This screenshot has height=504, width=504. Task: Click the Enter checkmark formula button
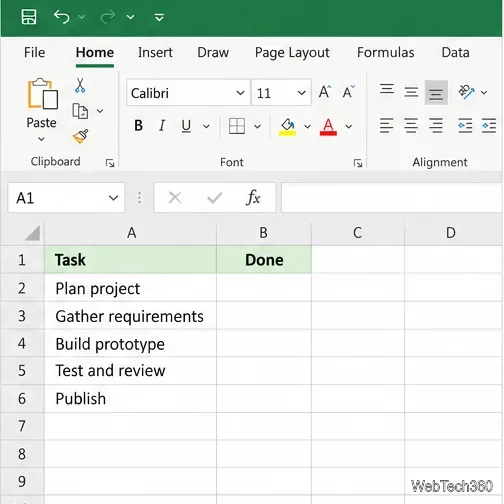click(x=214, y=198)
